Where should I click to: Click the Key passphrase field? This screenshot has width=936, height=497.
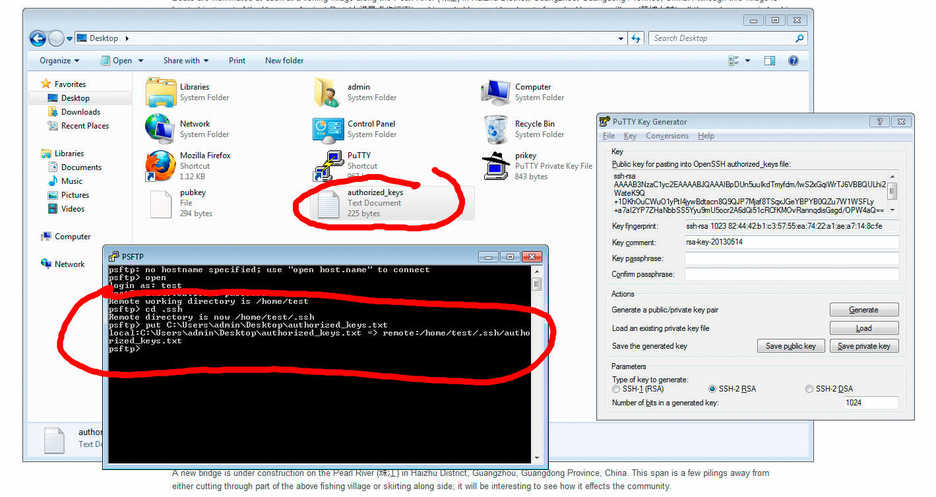pos(792,258)
